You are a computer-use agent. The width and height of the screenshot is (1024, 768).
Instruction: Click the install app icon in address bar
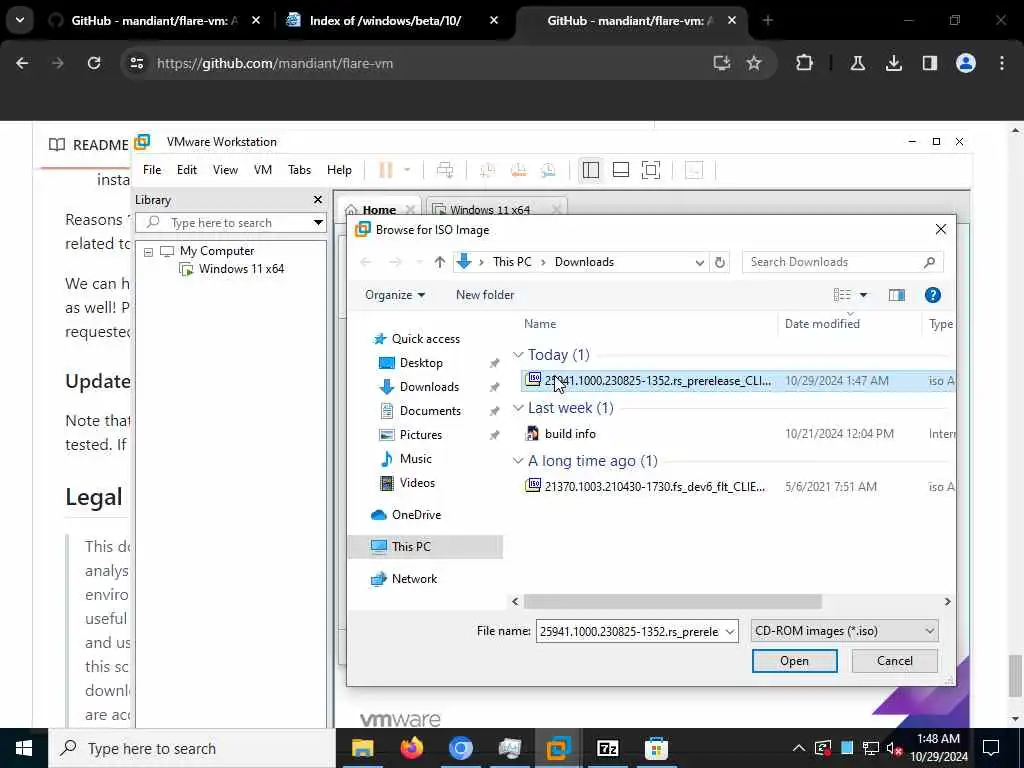tap(721, 63)
